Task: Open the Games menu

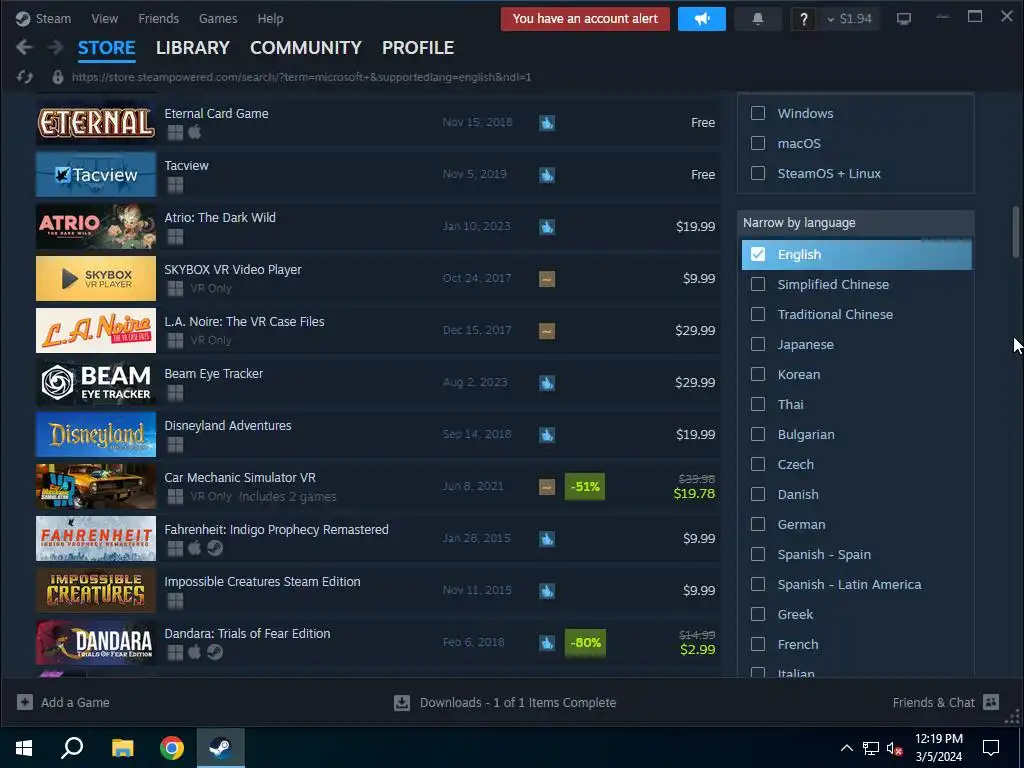Action: [218, 18]
